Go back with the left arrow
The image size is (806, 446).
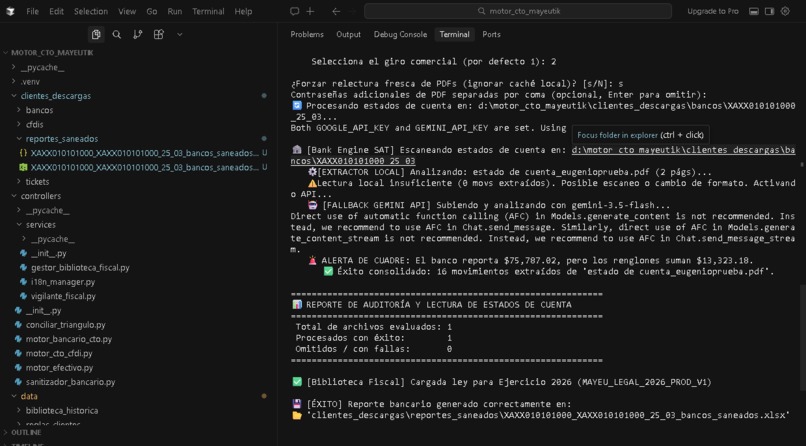(336, 11)
